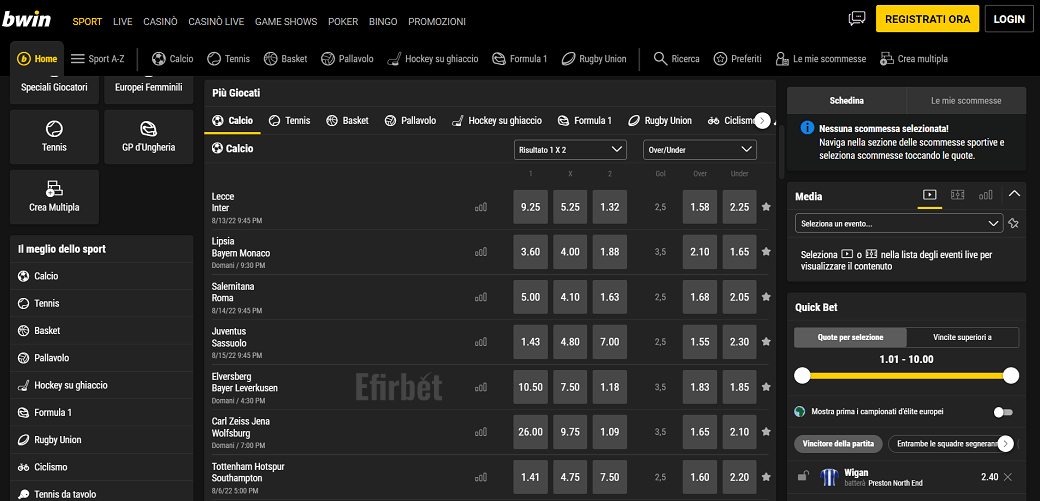Image resolution: width=1040 pixels, height=501 pixels.
Task: Open Speciali Giocatori tile
Action: [54, 91]
